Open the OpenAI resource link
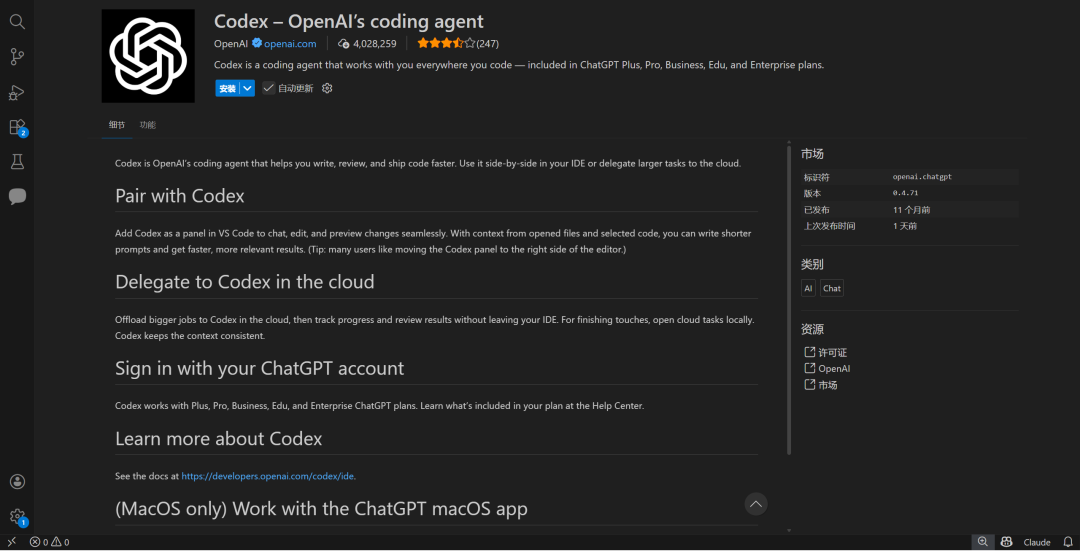Viewport: 1080px width, 551px height. (x=834, y=368)
